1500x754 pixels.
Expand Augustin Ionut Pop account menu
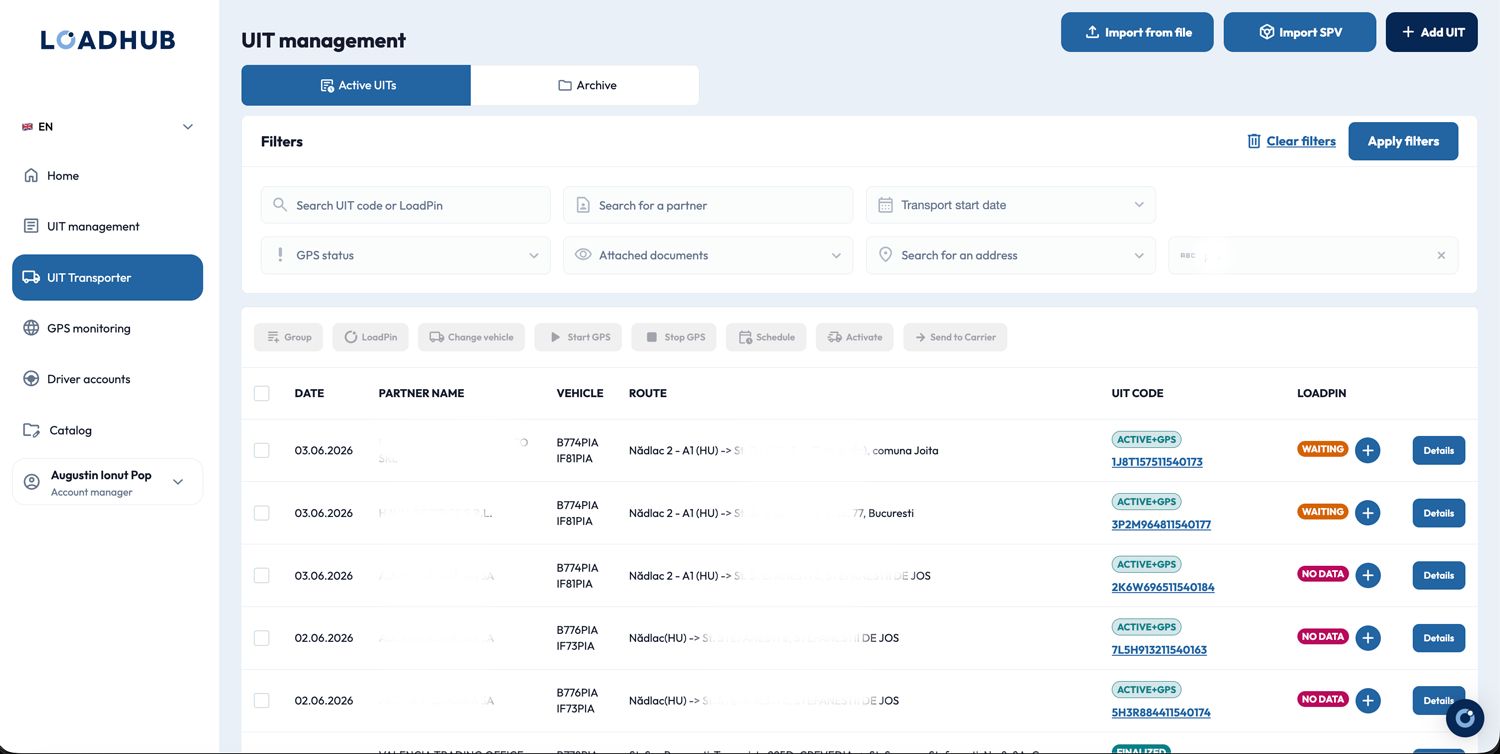pyautogui.click(x=108, y=482)
